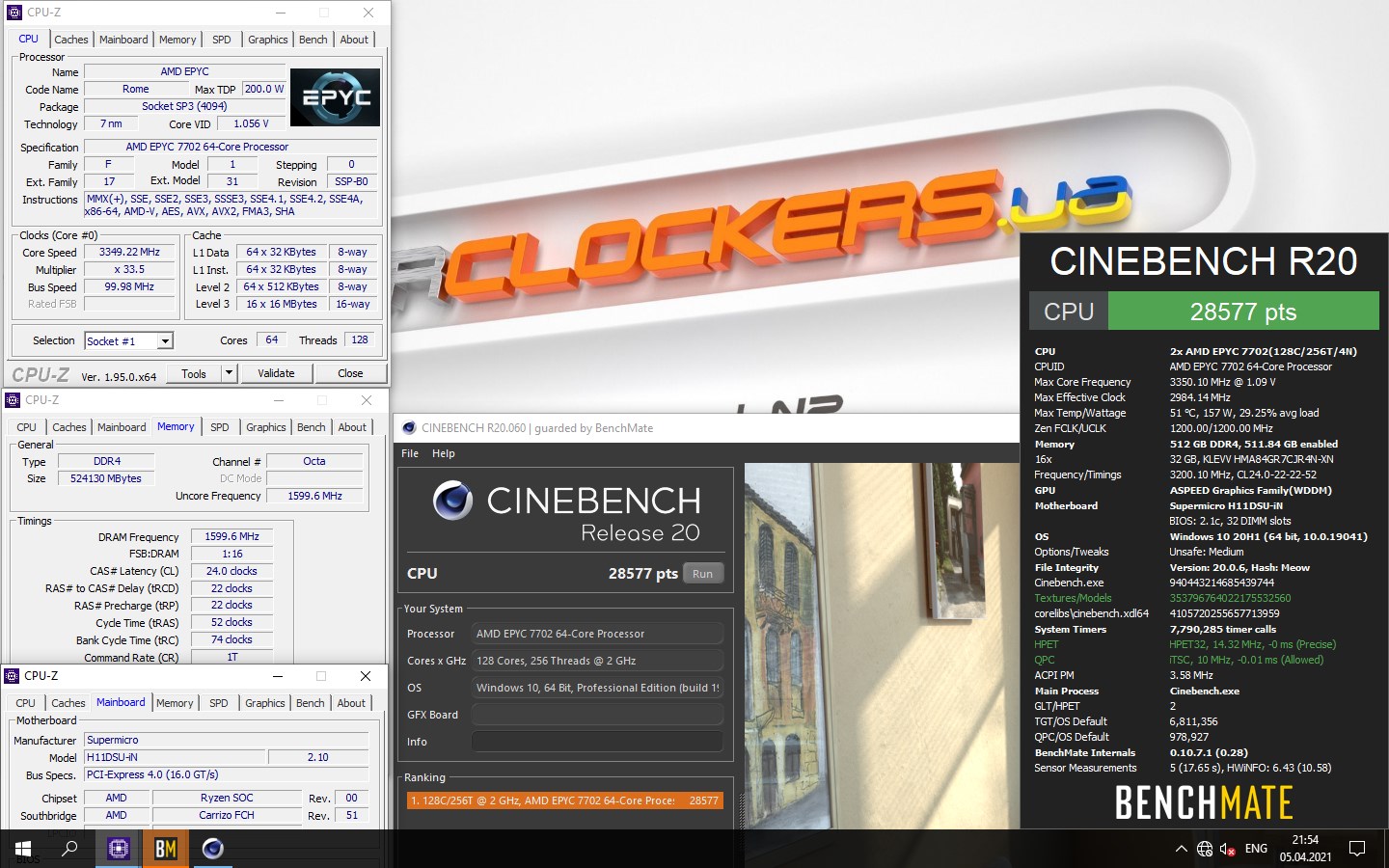Image resolution: width=1389 pixels, height=868 pixels.
Task: Click top CPU-Z window title icon
Action: [14, 13]
